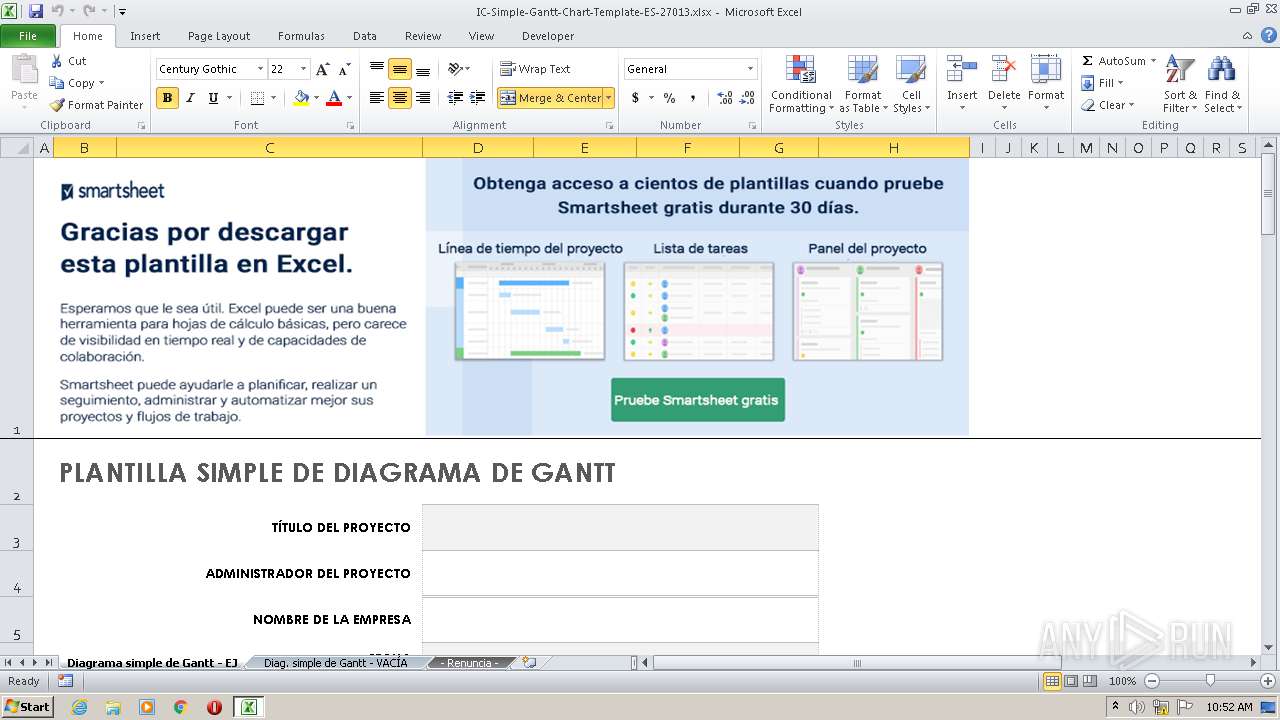Open the Font dialog launcher

click(350, 126)
